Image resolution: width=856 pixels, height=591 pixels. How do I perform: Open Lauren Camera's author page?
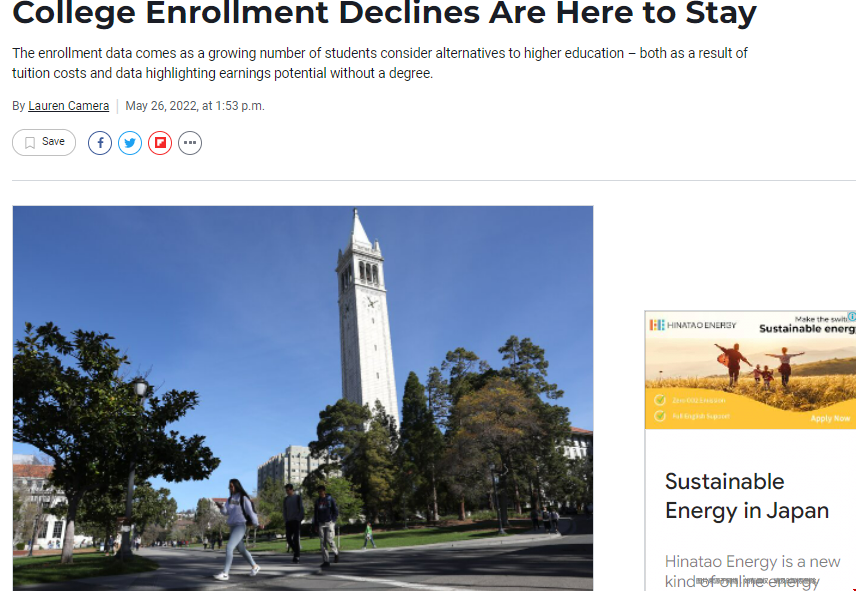point(68,106)
